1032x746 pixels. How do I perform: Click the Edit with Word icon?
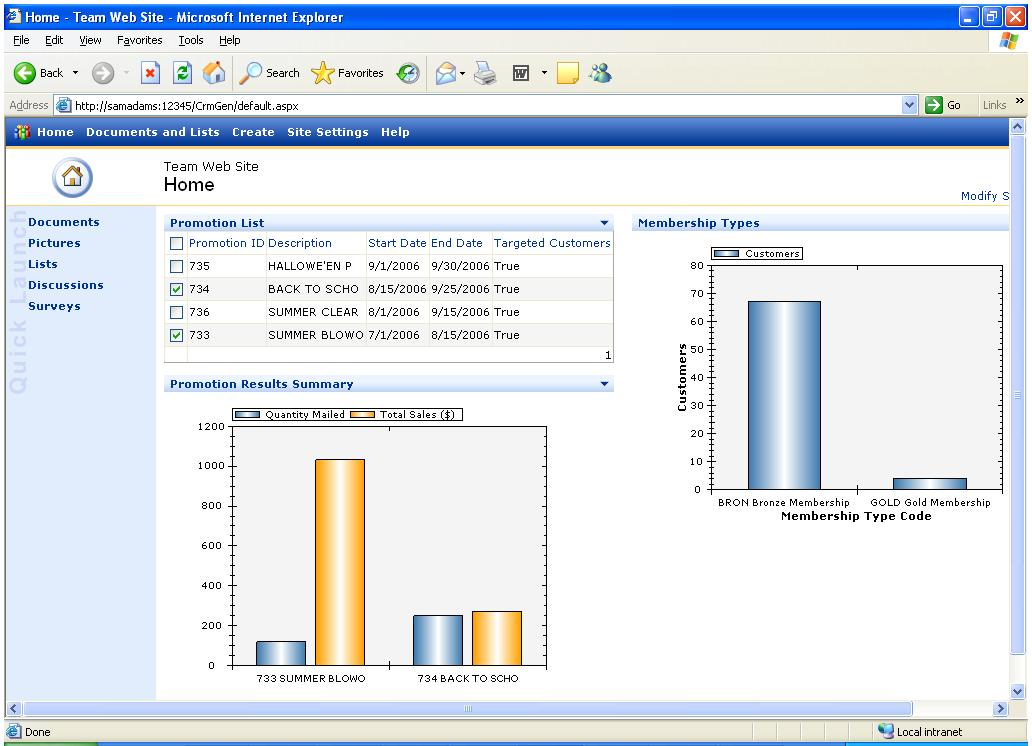(x=521, y=73)
